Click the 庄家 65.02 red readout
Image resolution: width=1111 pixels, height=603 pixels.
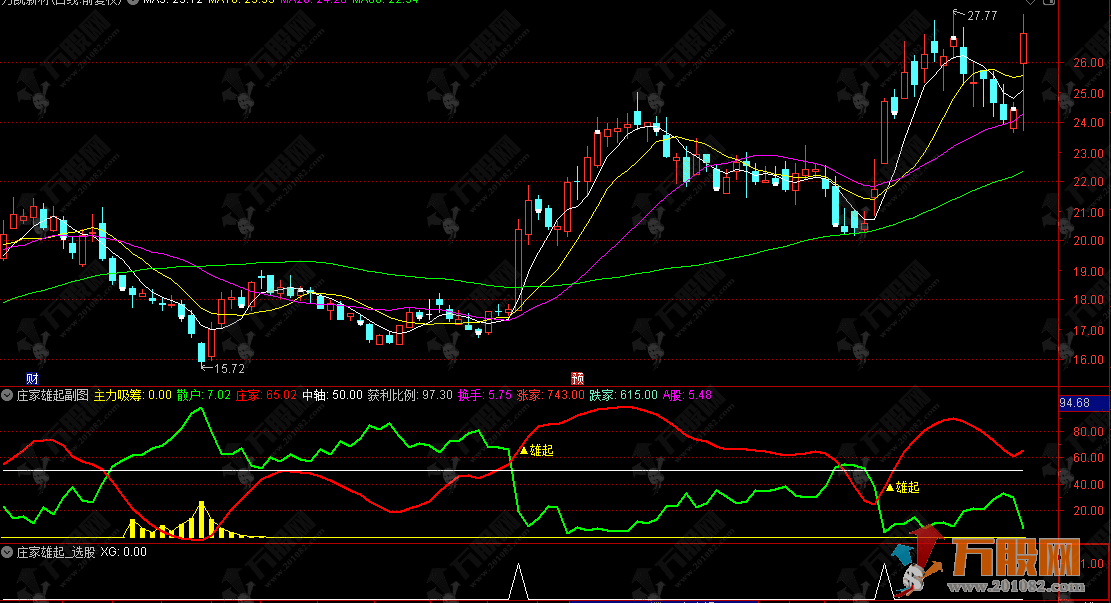point(266,396)
